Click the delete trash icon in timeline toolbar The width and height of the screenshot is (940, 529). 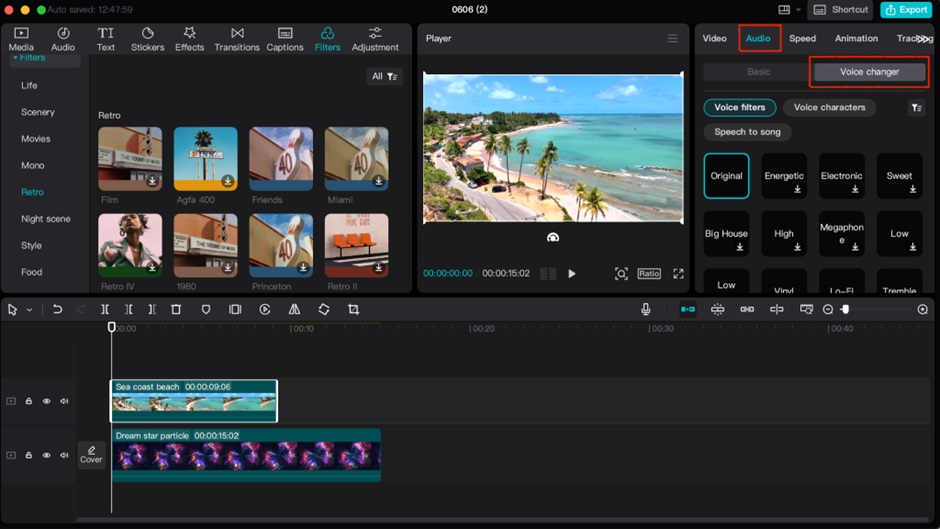pos(176,310)
